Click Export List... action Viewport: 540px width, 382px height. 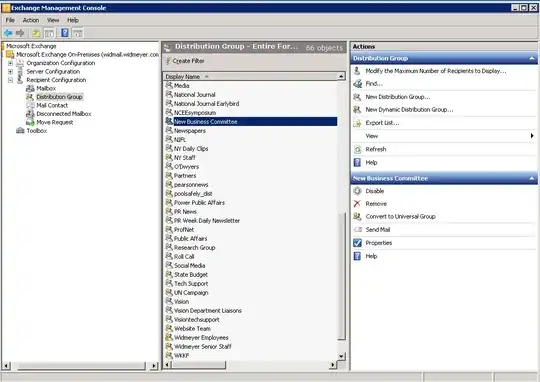point(382,123)
